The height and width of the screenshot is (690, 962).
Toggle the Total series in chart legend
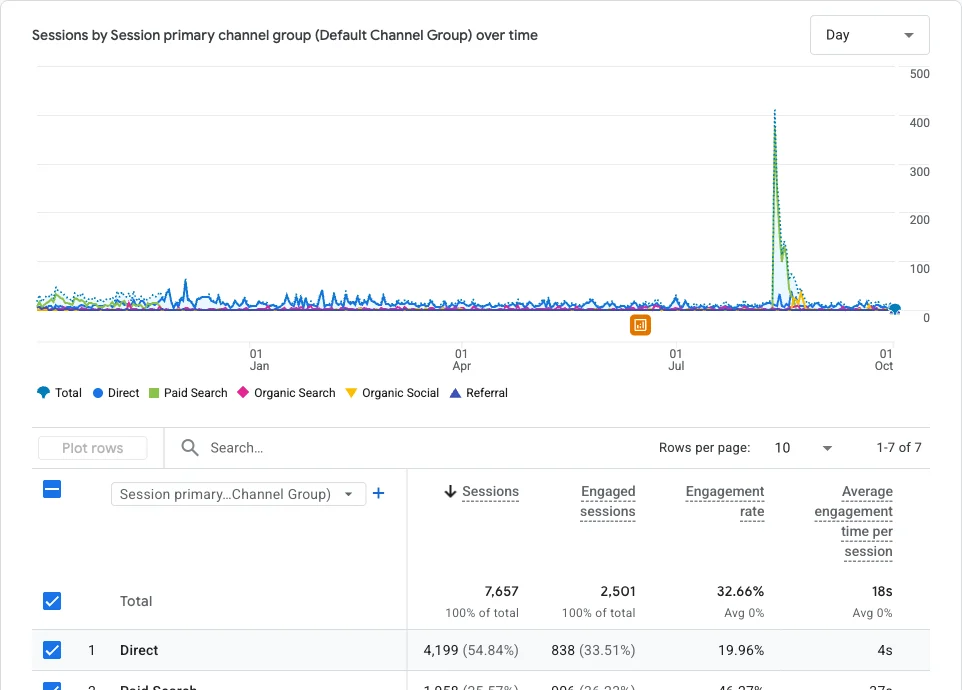[x=59, y=393]
